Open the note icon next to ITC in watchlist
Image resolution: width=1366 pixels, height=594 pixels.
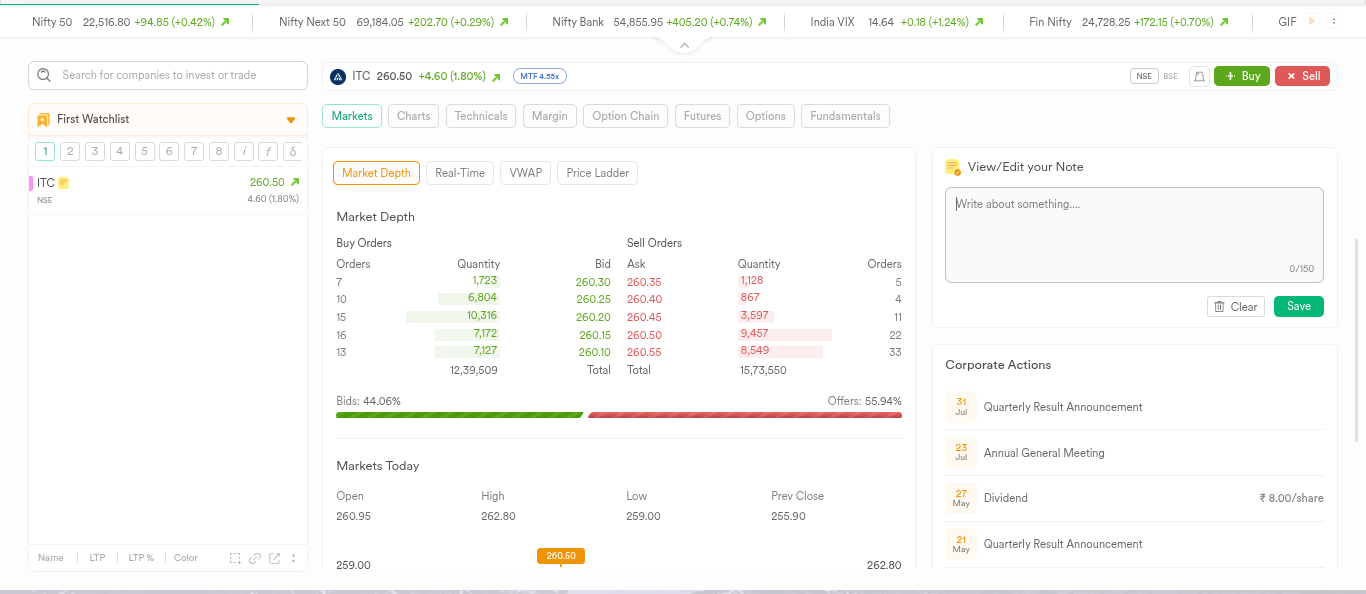(x=64, y=183)
